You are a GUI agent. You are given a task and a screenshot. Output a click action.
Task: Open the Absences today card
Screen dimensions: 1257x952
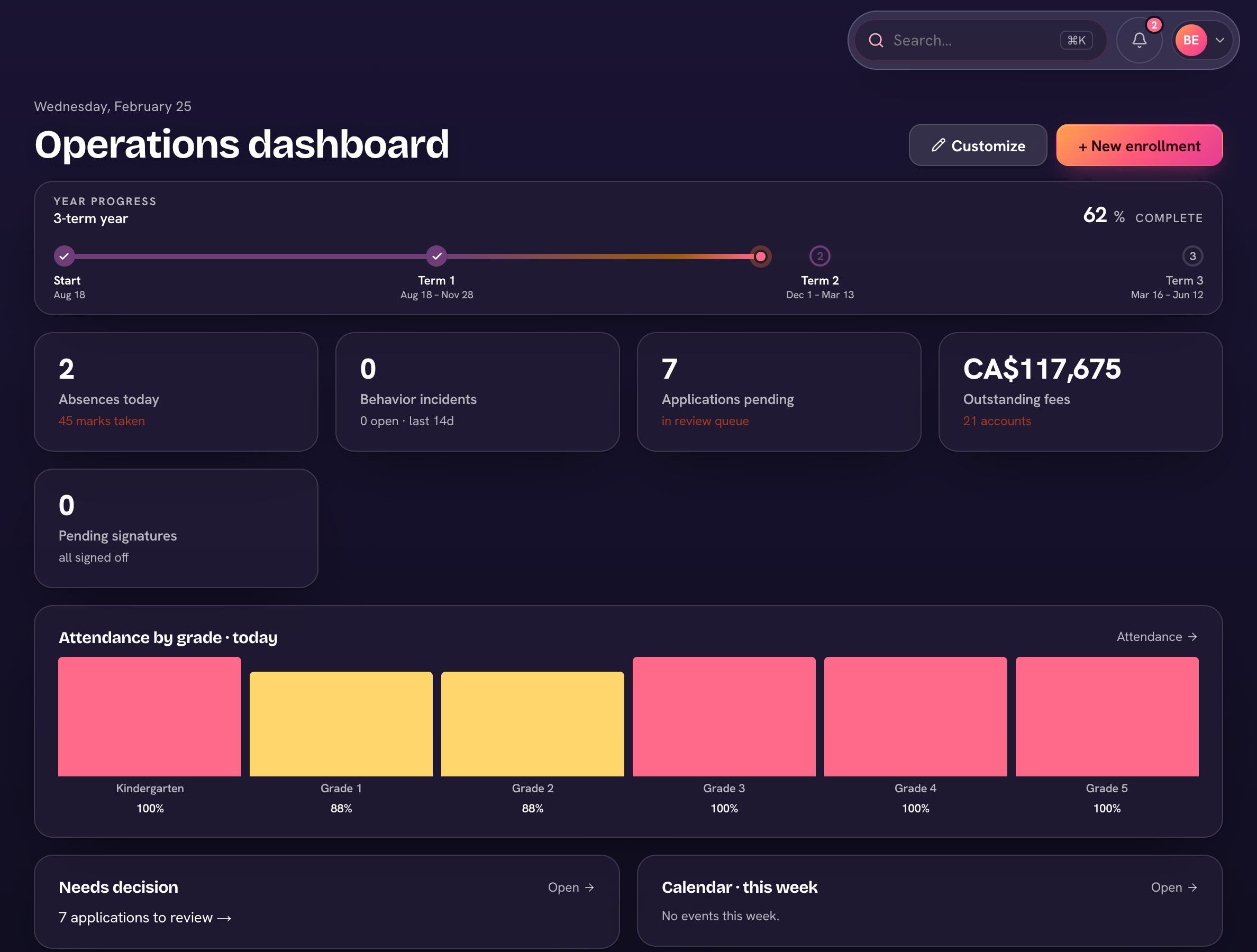pos(176,392)
